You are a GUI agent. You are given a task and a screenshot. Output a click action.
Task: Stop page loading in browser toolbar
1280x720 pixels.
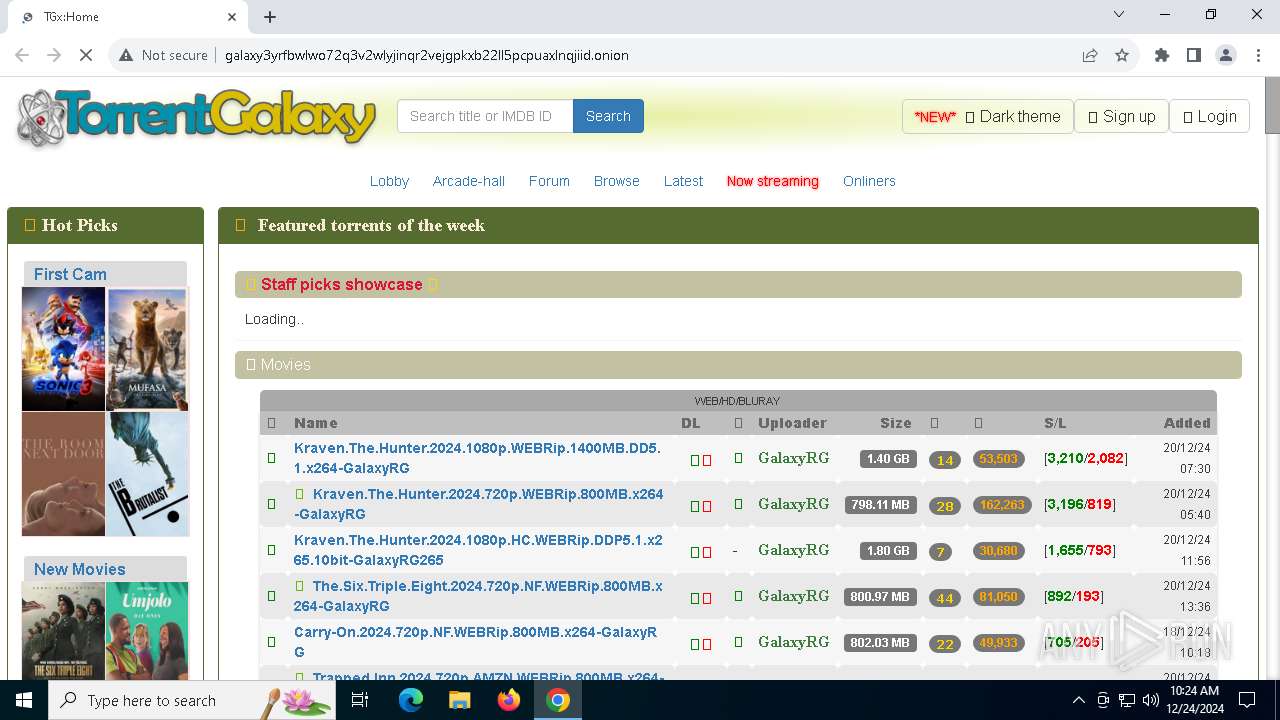pyautogui.click(x=86, y=55)
